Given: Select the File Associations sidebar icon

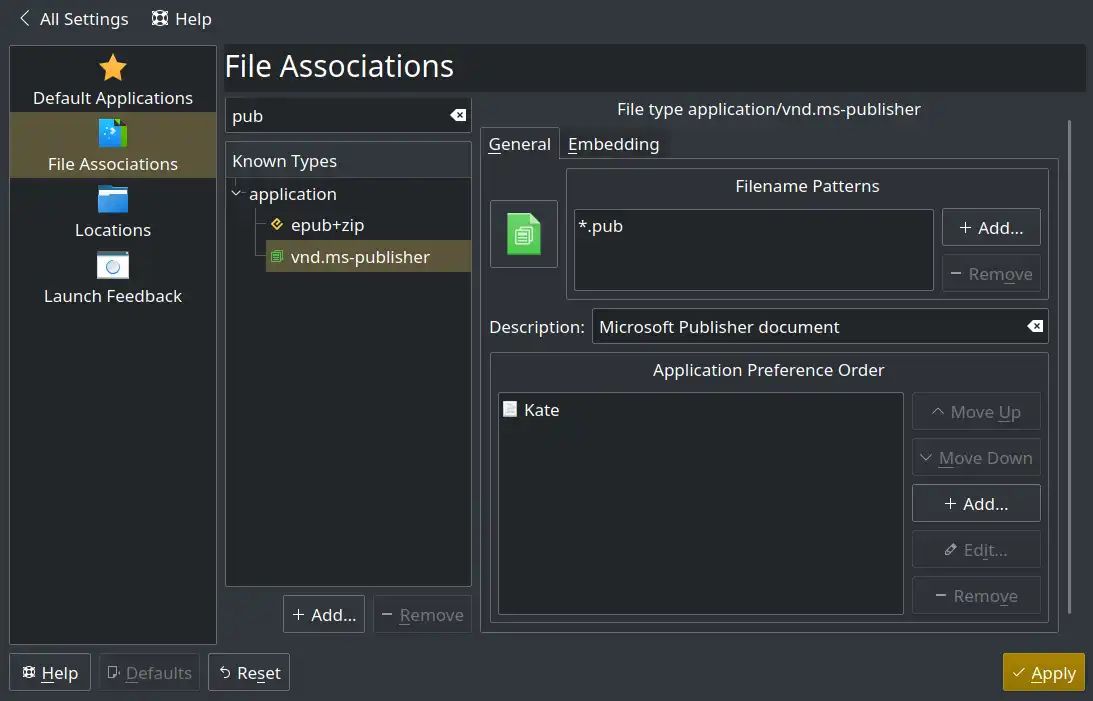Looking at the screenshot, I should [113, 134].
